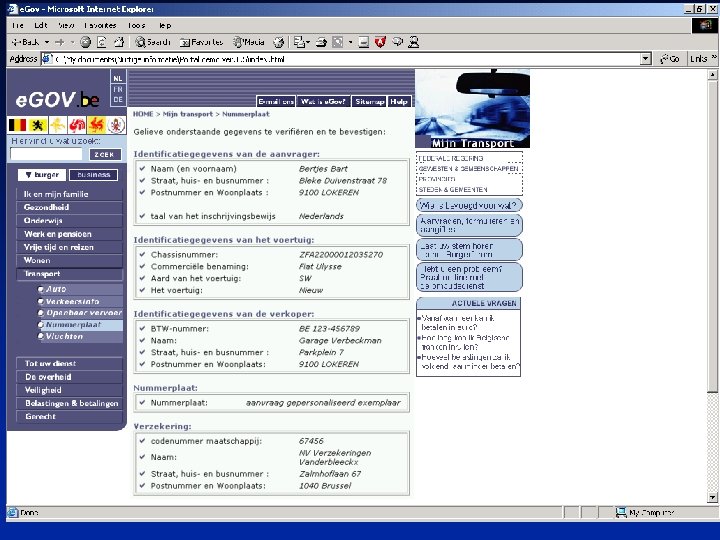Select the Nummerplaat submenu item
720x540 pixels.
pyautogui.click(x=80, y=325)
